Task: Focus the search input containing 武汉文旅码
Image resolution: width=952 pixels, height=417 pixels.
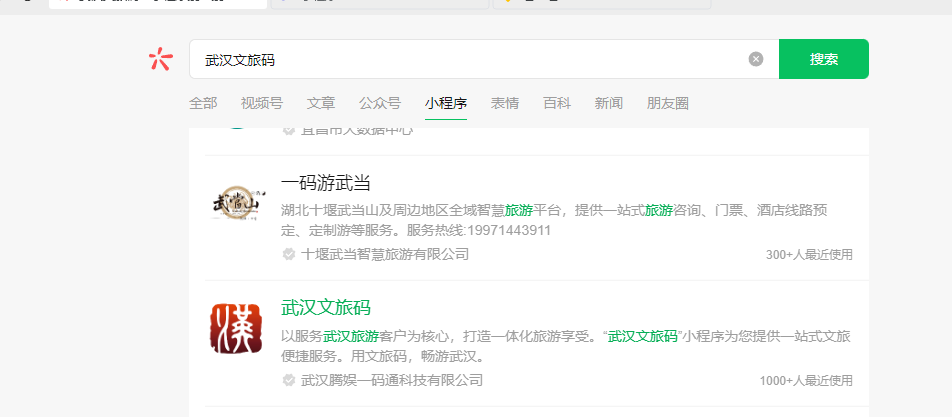Action: coord(484,59)
